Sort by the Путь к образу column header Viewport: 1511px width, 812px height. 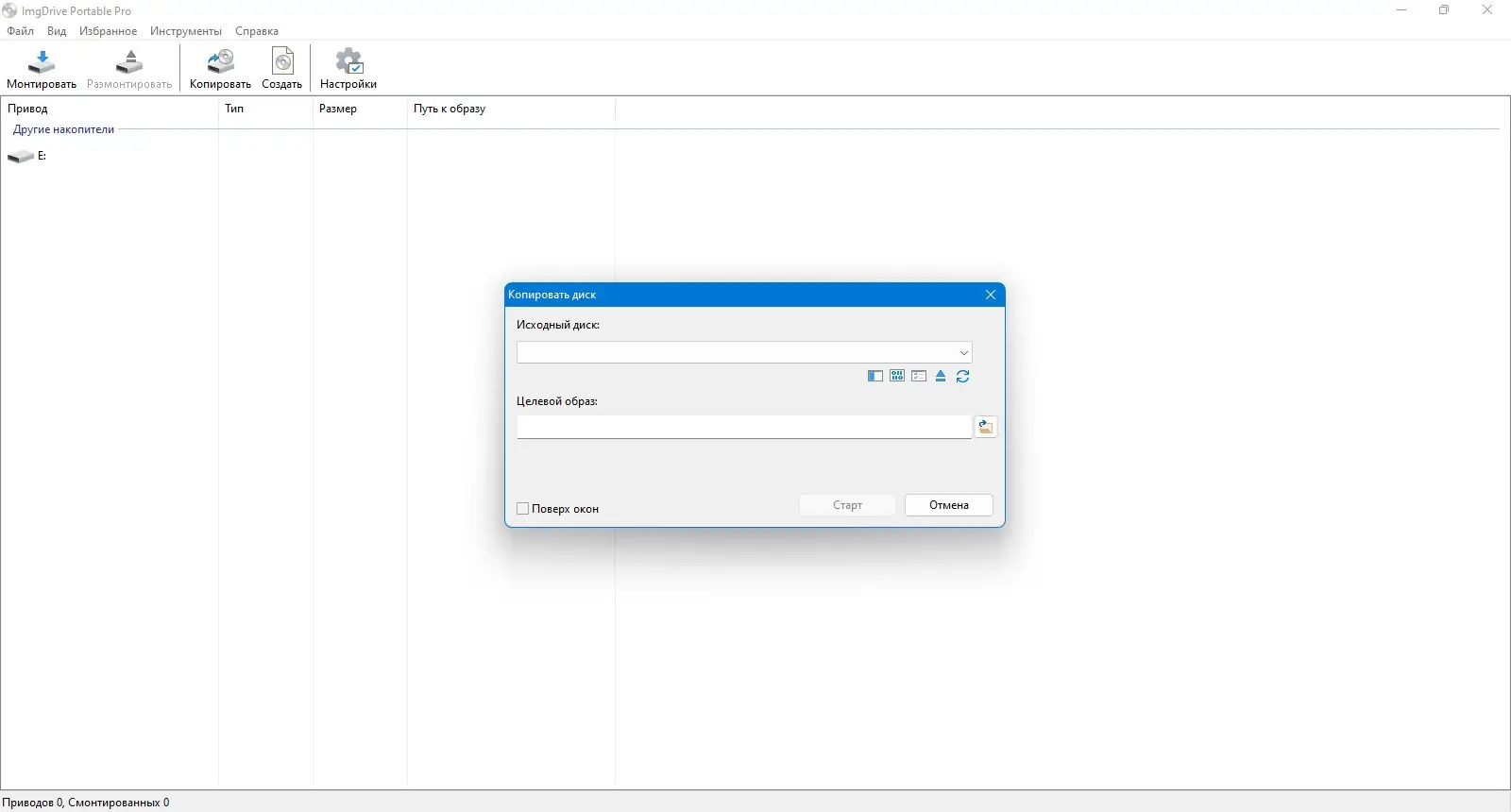point(511,109)
